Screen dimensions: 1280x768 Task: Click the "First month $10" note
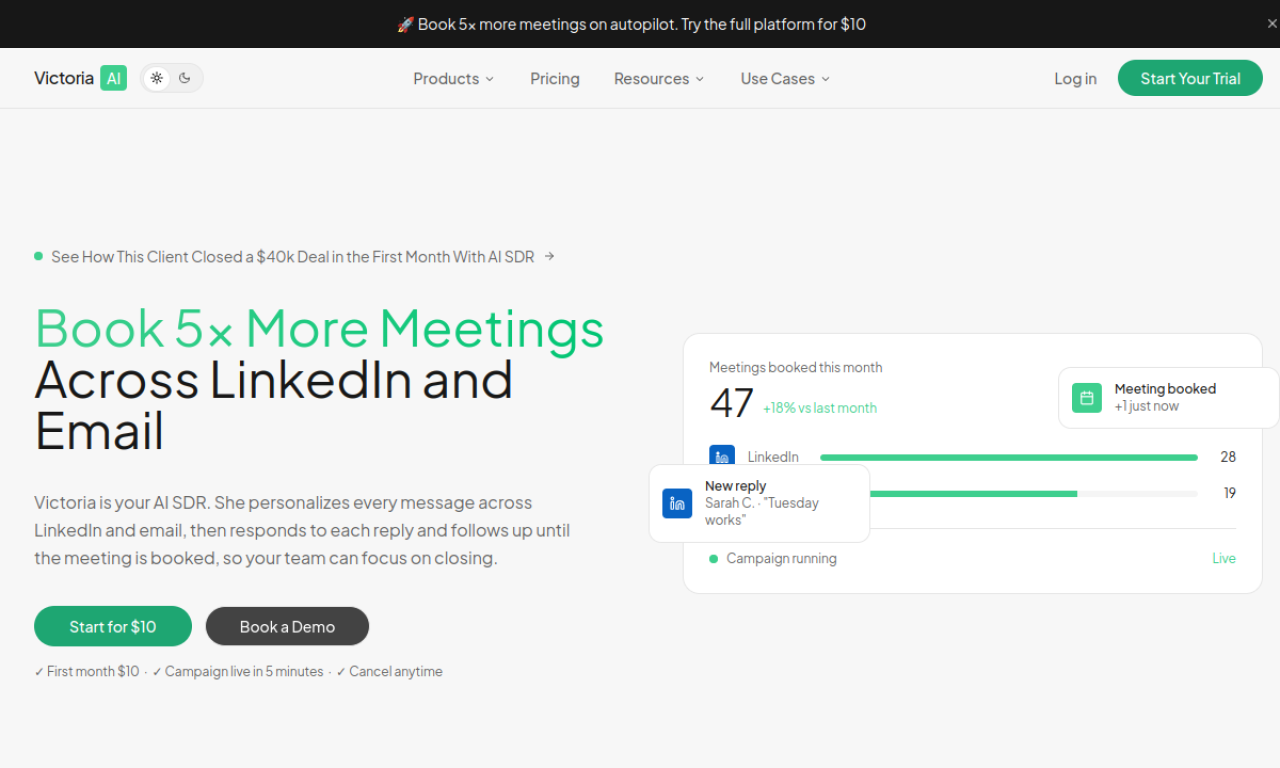click(x=87, y=672)
